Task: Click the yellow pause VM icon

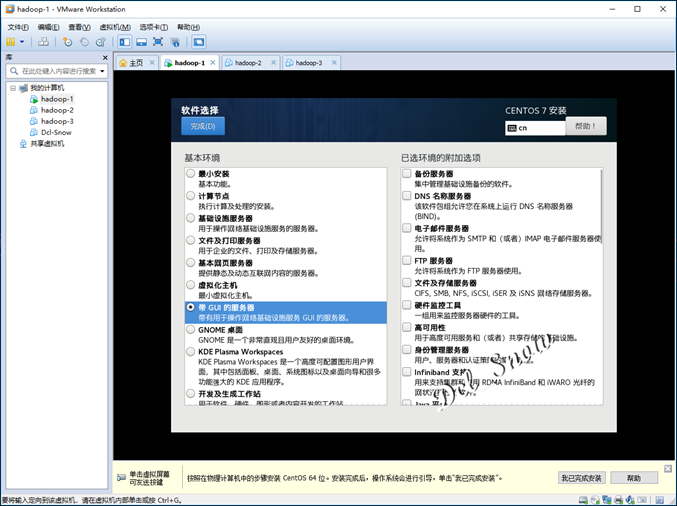Action: point(11,42)
